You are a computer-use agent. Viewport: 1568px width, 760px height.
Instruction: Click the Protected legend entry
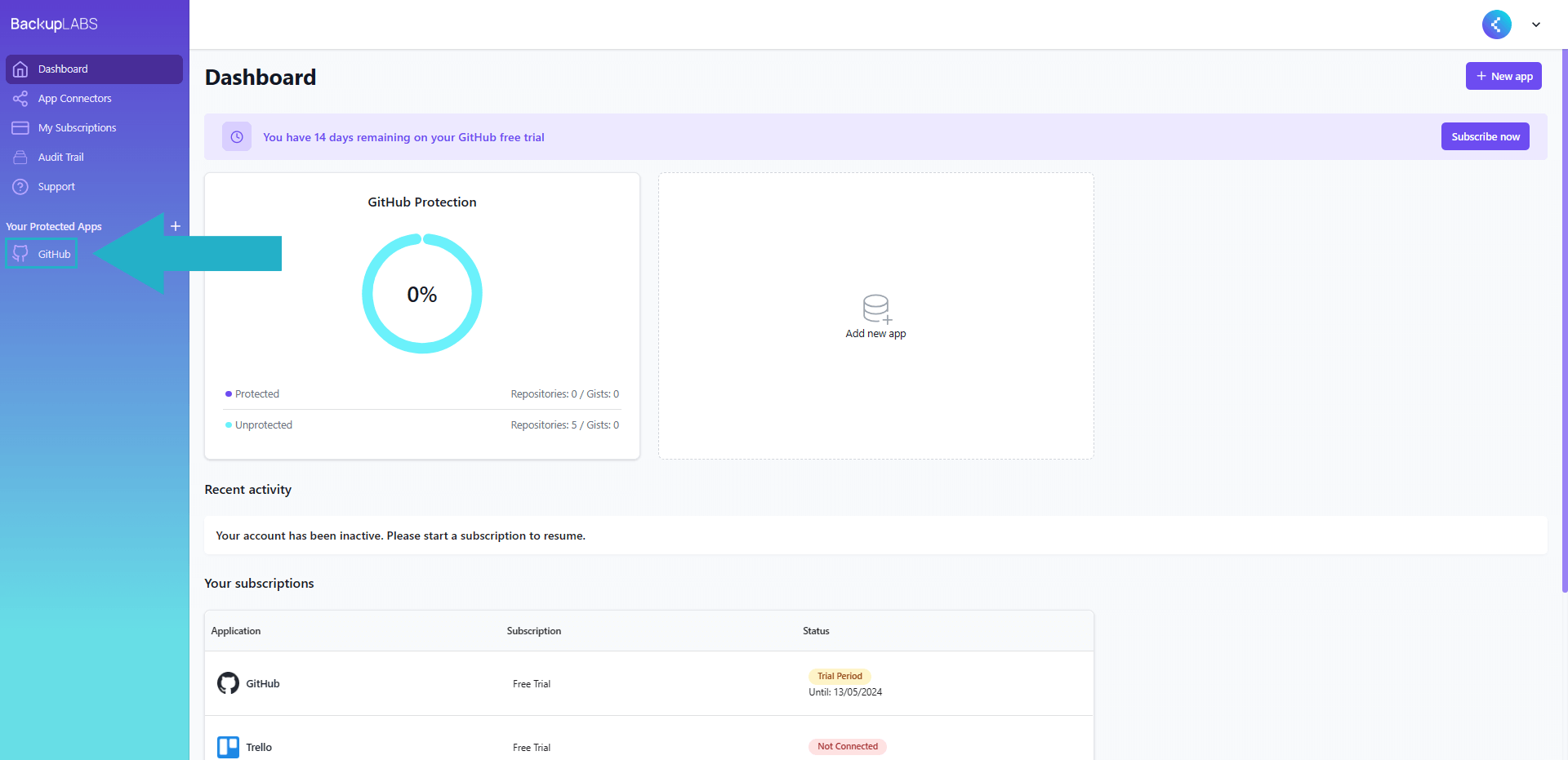pos(252,394)
